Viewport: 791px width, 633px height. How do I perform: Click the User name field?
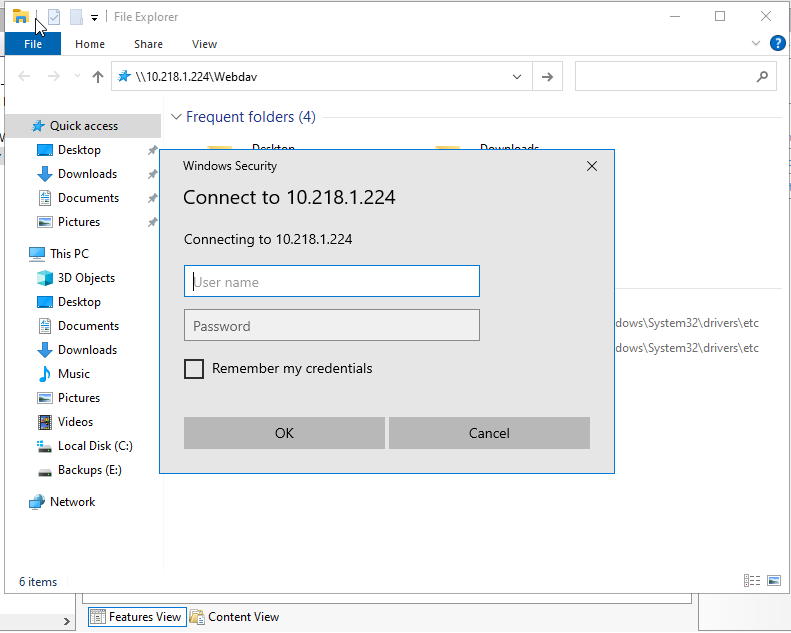pos(331,281)
